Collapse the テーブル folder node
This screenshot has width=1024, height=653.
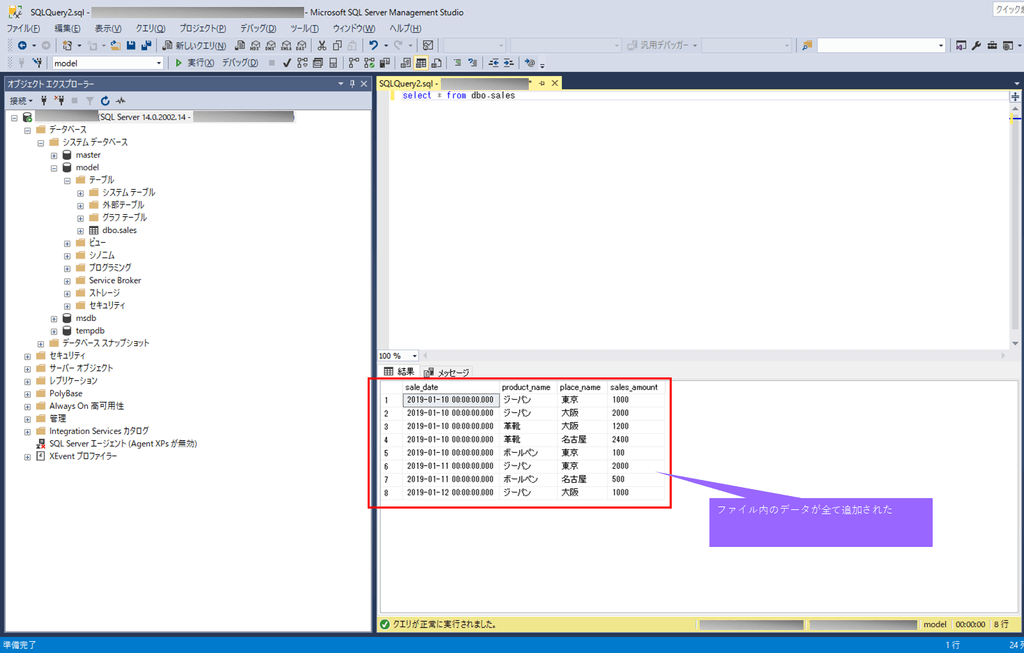67,180
